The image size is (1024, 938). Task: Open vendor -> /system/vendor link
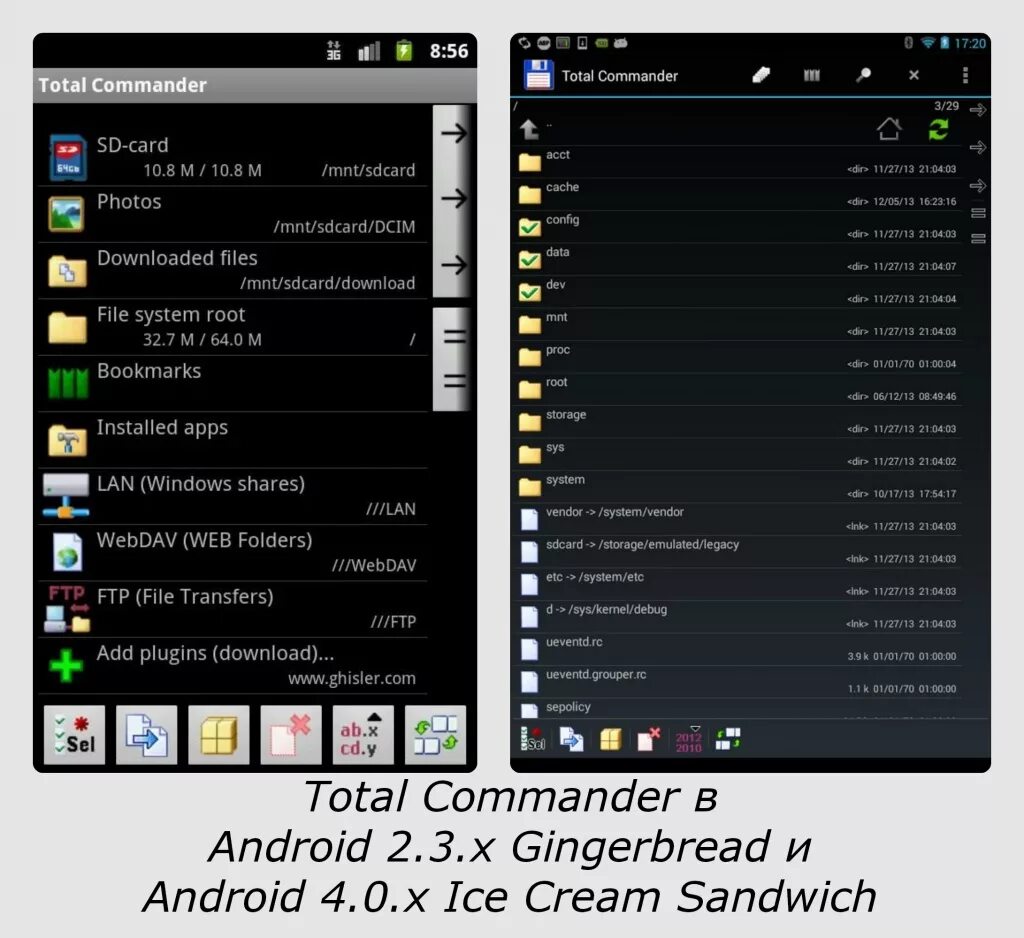pos(738,519)
